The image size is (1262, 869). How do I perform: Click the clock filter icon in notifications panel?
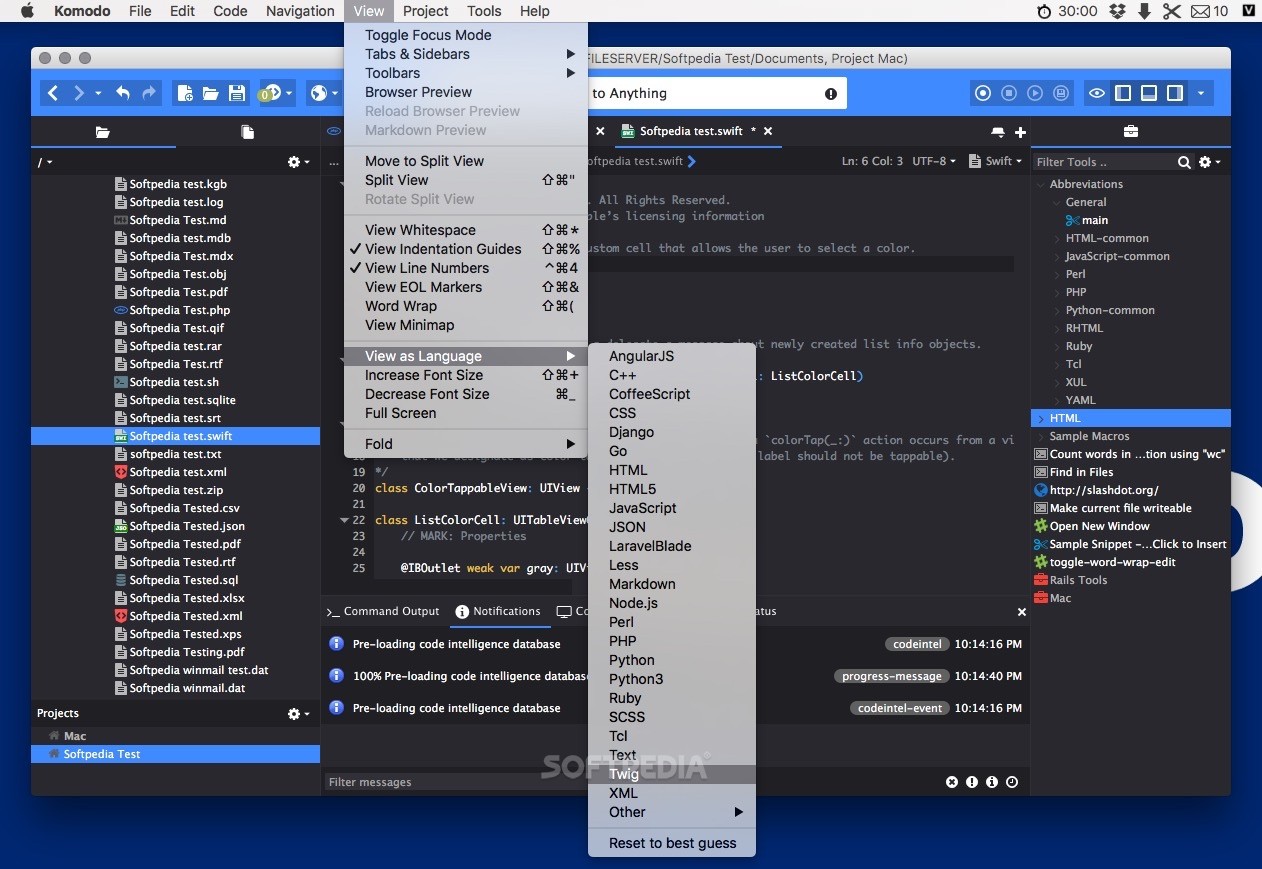[1012, 782]
